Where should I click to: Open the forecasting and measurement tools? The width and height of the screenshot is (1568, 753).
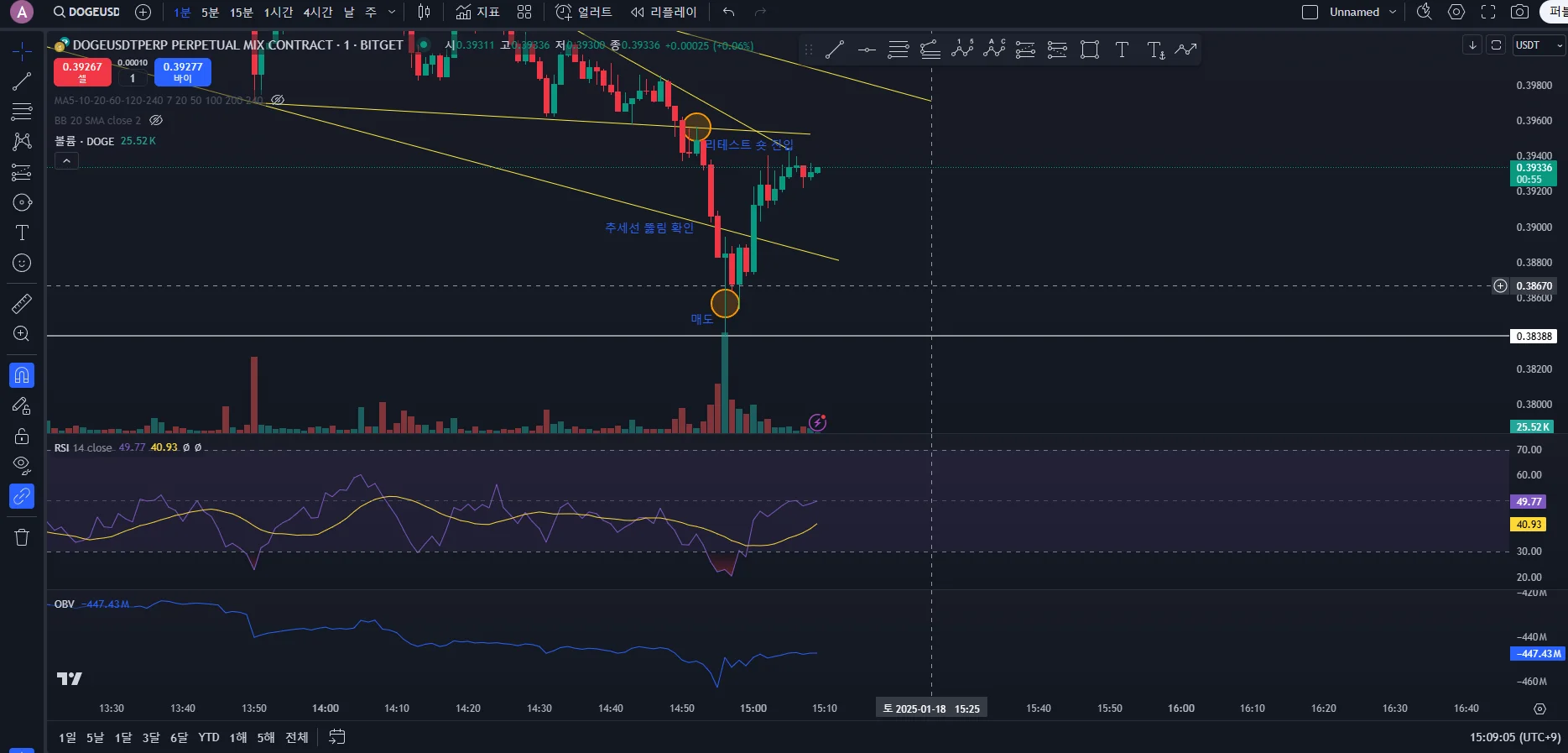click(22, 172)
